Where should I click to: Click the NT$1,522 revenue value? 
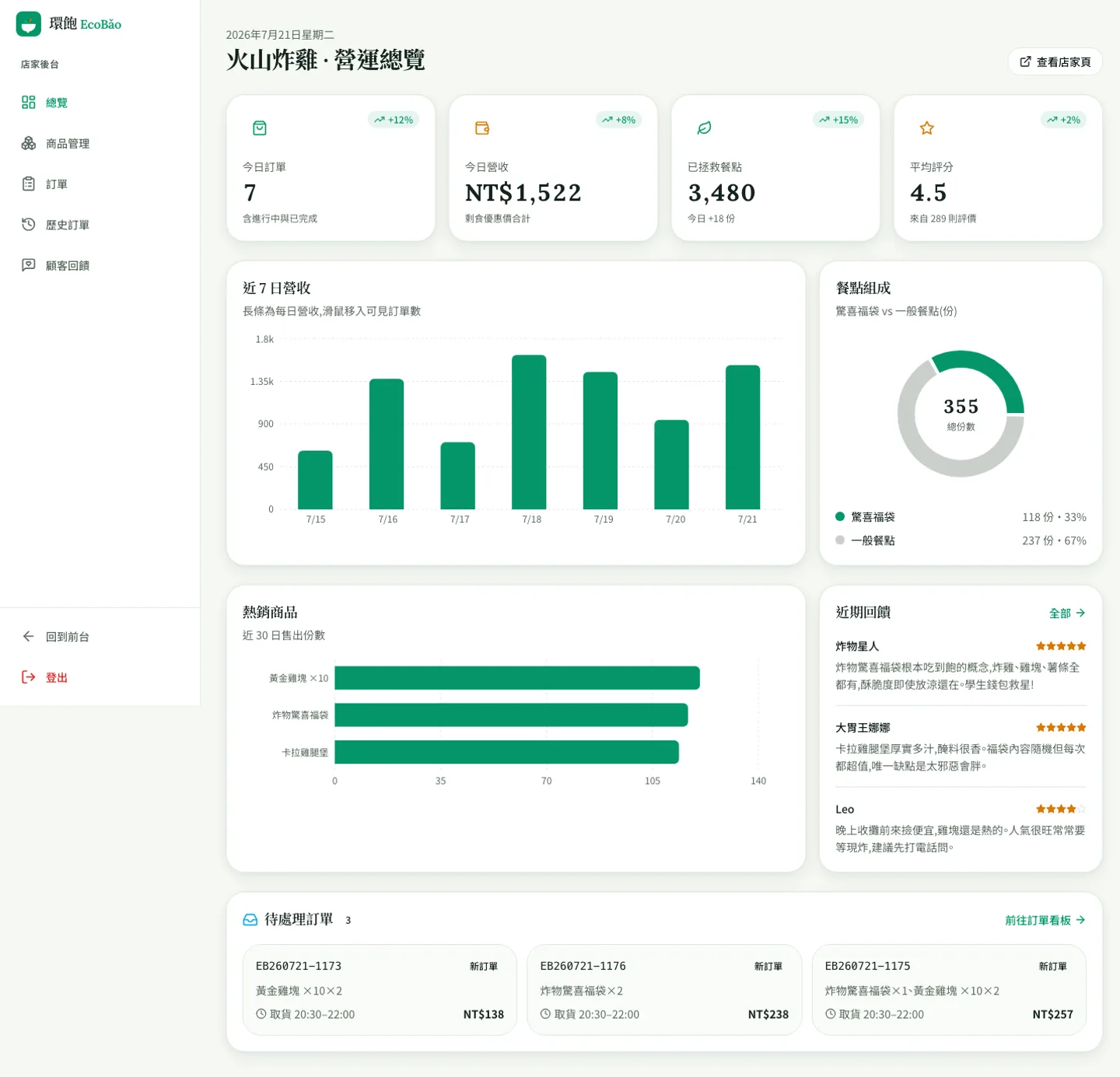pos(523,193)
